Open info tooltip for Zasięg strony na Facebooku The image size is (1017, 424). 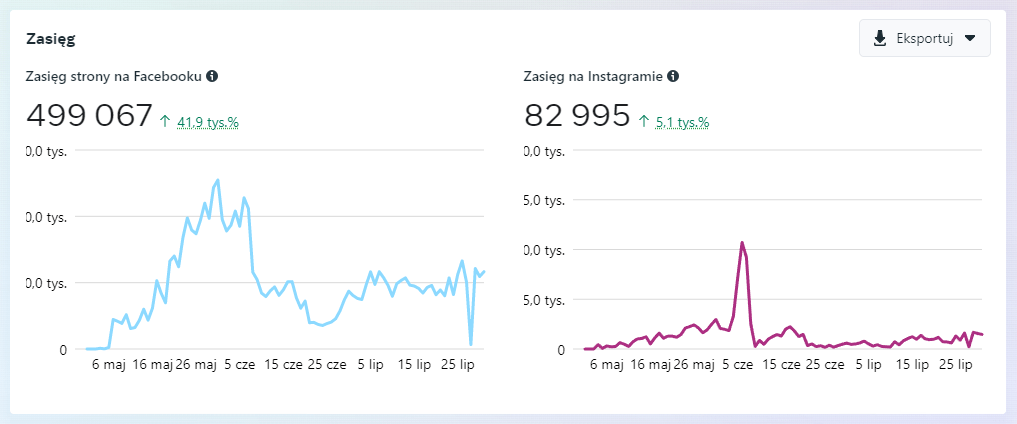[212, 76]
